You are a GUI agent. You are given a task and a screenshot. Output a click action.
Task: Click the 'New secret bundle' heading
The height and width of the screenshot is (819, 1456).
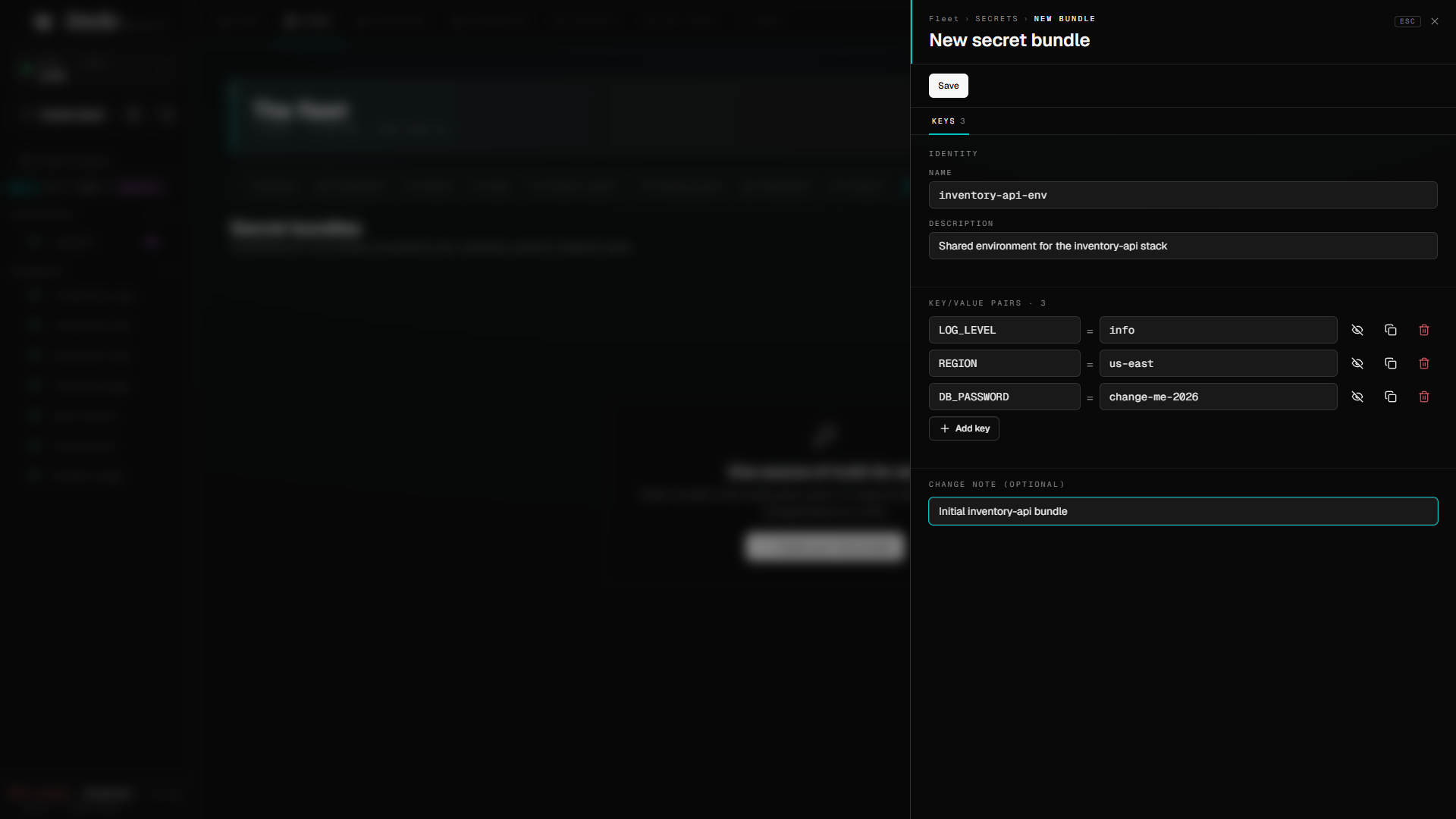(1009, 40)
